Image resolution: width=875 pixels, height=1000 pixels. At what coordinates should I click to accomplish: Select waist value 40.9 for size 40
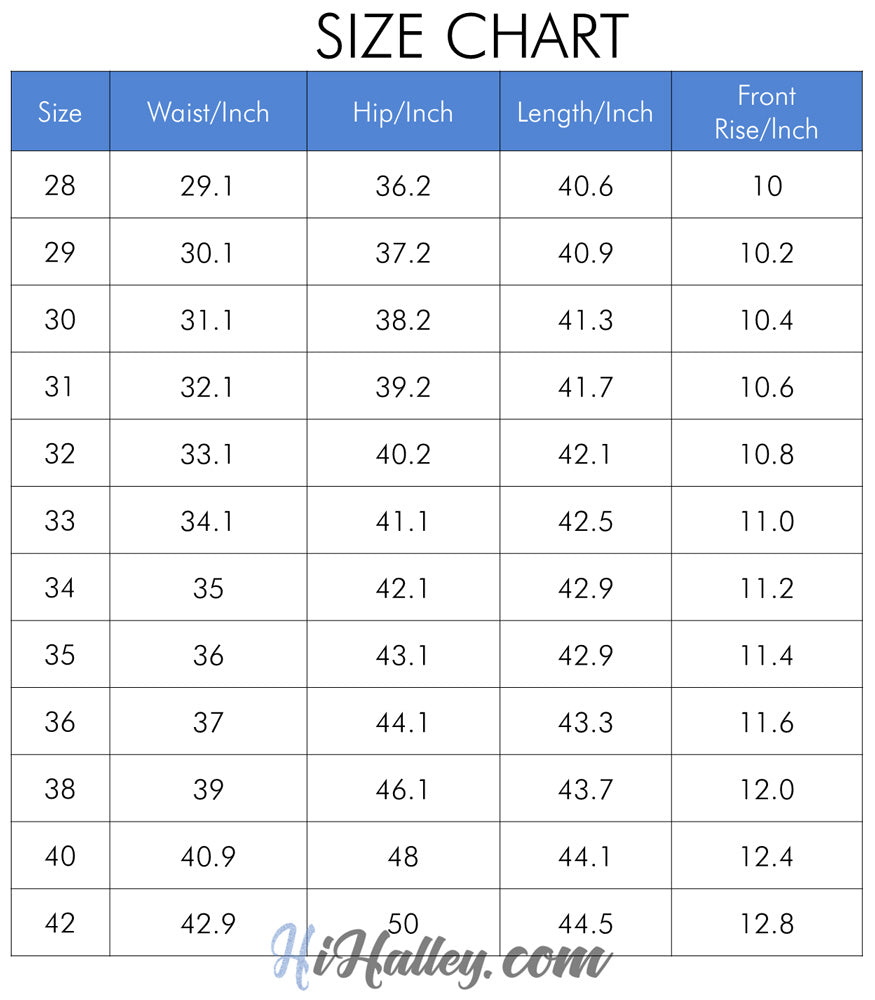209,857
